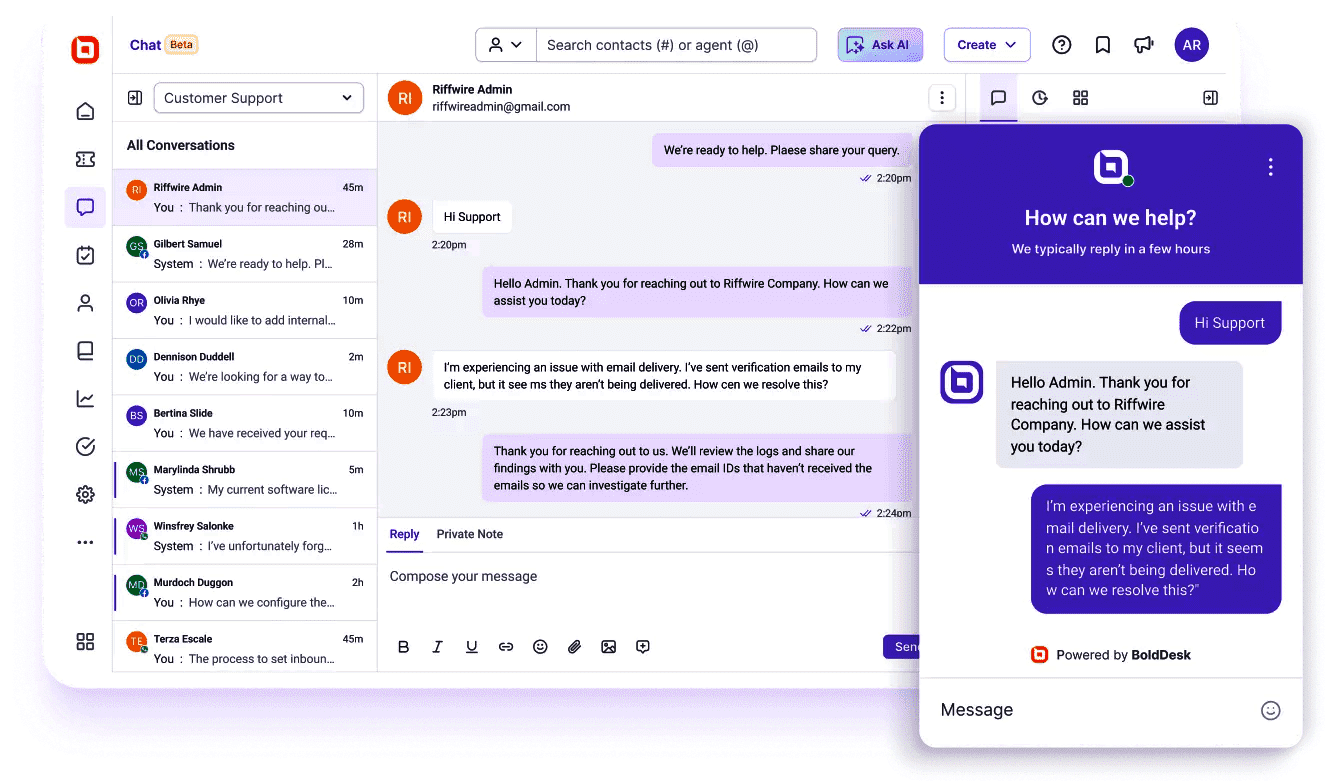Collapse the conversations list panel icon
Viewport: 1328px width, 782px height.
coord(135,98)
